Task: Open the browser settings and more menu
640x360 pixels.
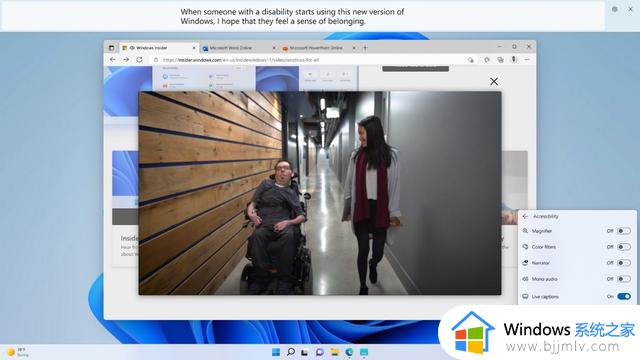Action: (x=527, y=60)
